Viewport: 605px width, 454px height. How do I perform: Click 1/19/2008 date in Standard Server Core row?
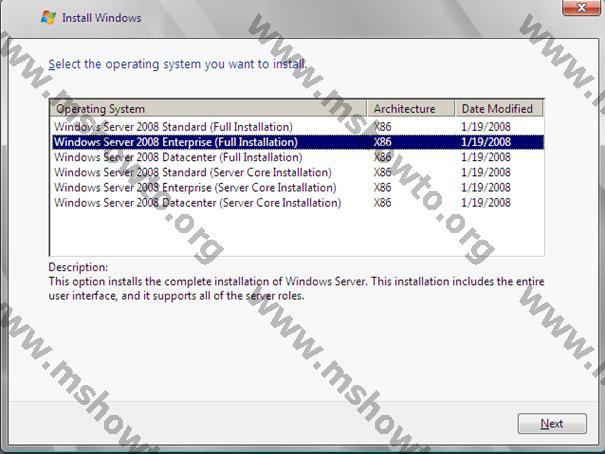(486, 172)
